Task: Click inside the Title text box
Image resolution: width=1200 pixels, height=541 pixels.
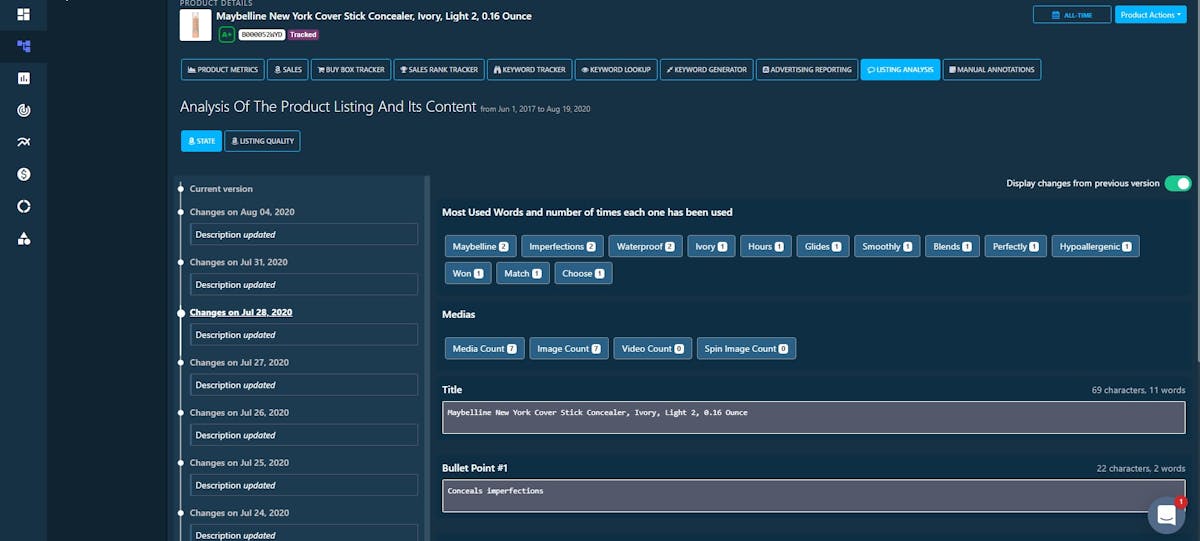Action: pyautogui.click(x=814, y=417)
